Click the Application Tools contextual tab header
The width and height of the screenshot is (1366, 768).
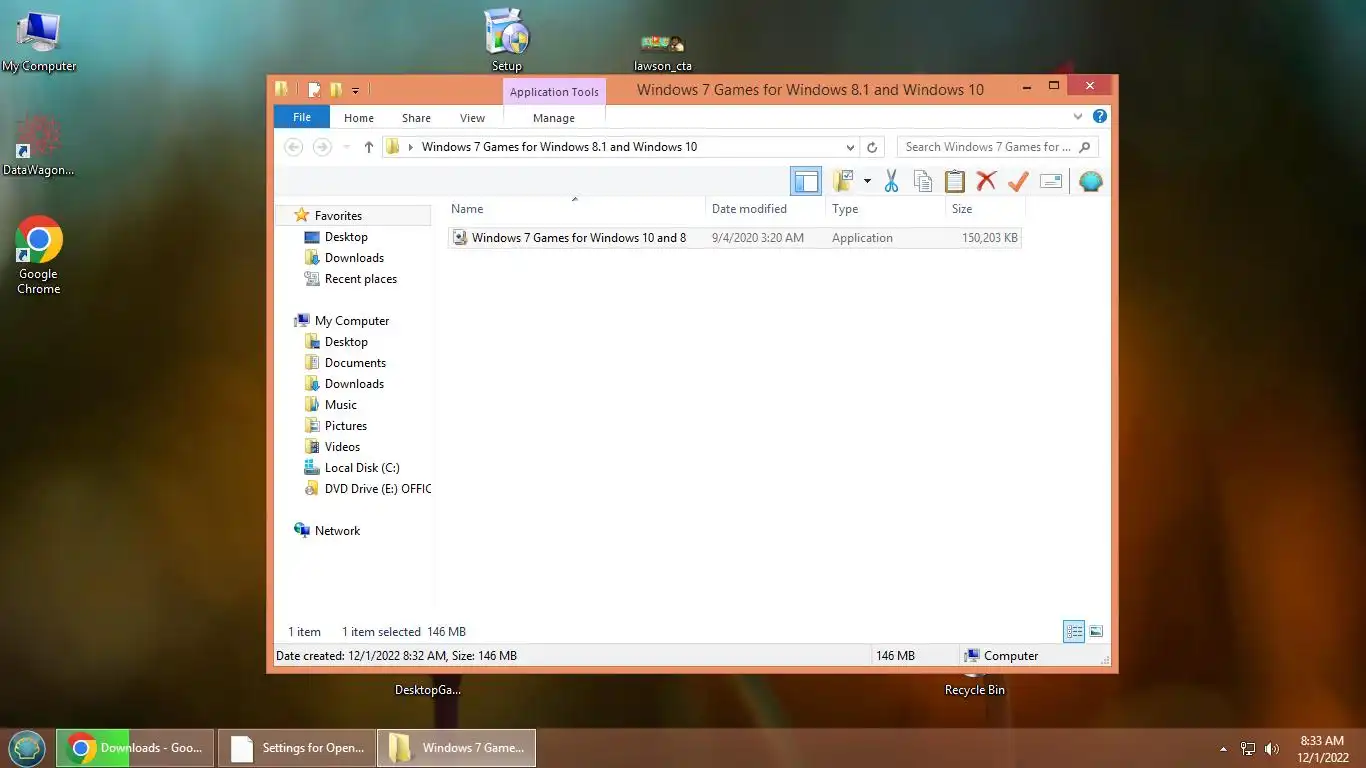click(x=554, y=92)
